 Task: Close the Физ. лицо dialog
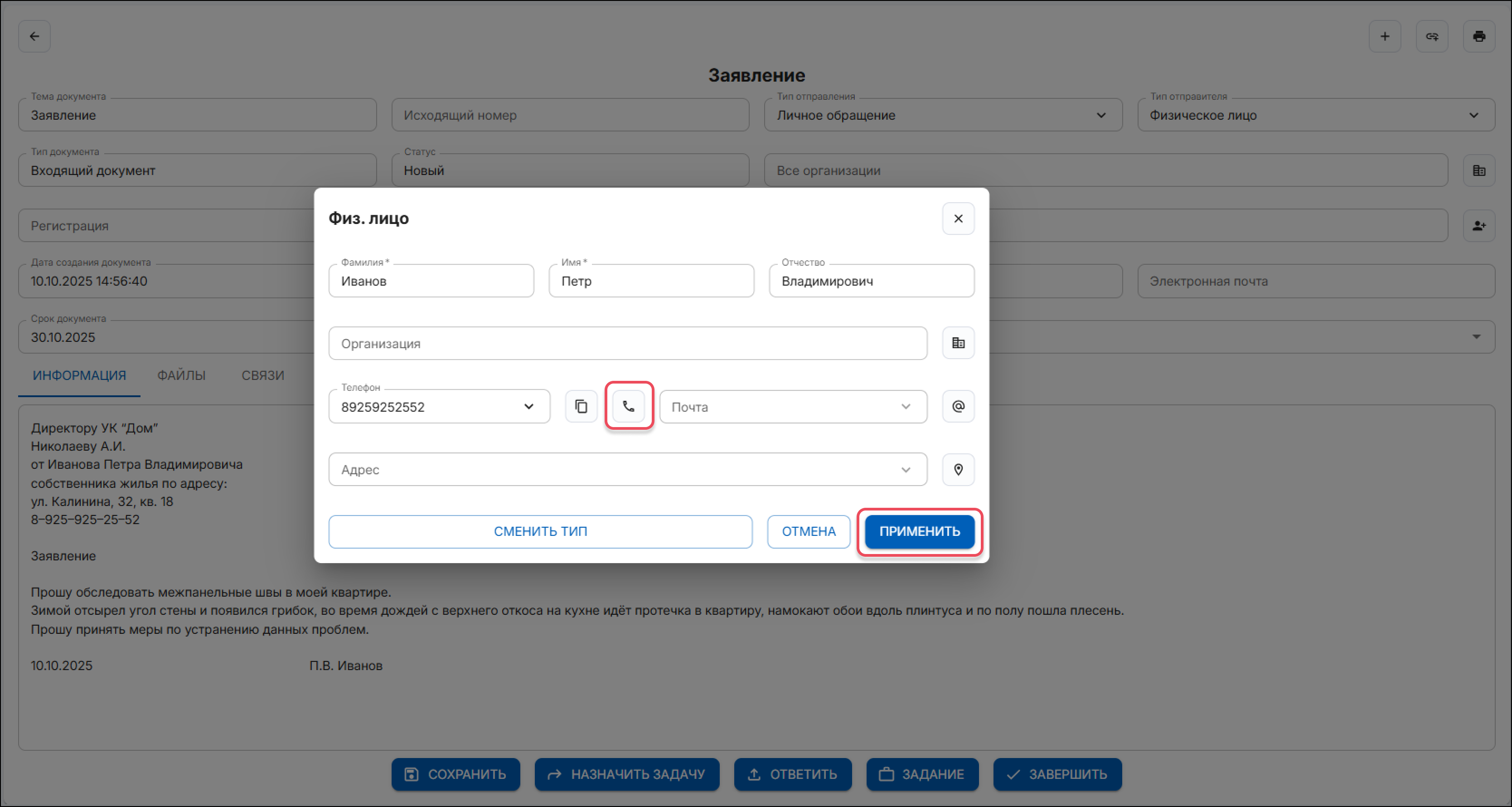pyautogui.click(x=958, y=219)
